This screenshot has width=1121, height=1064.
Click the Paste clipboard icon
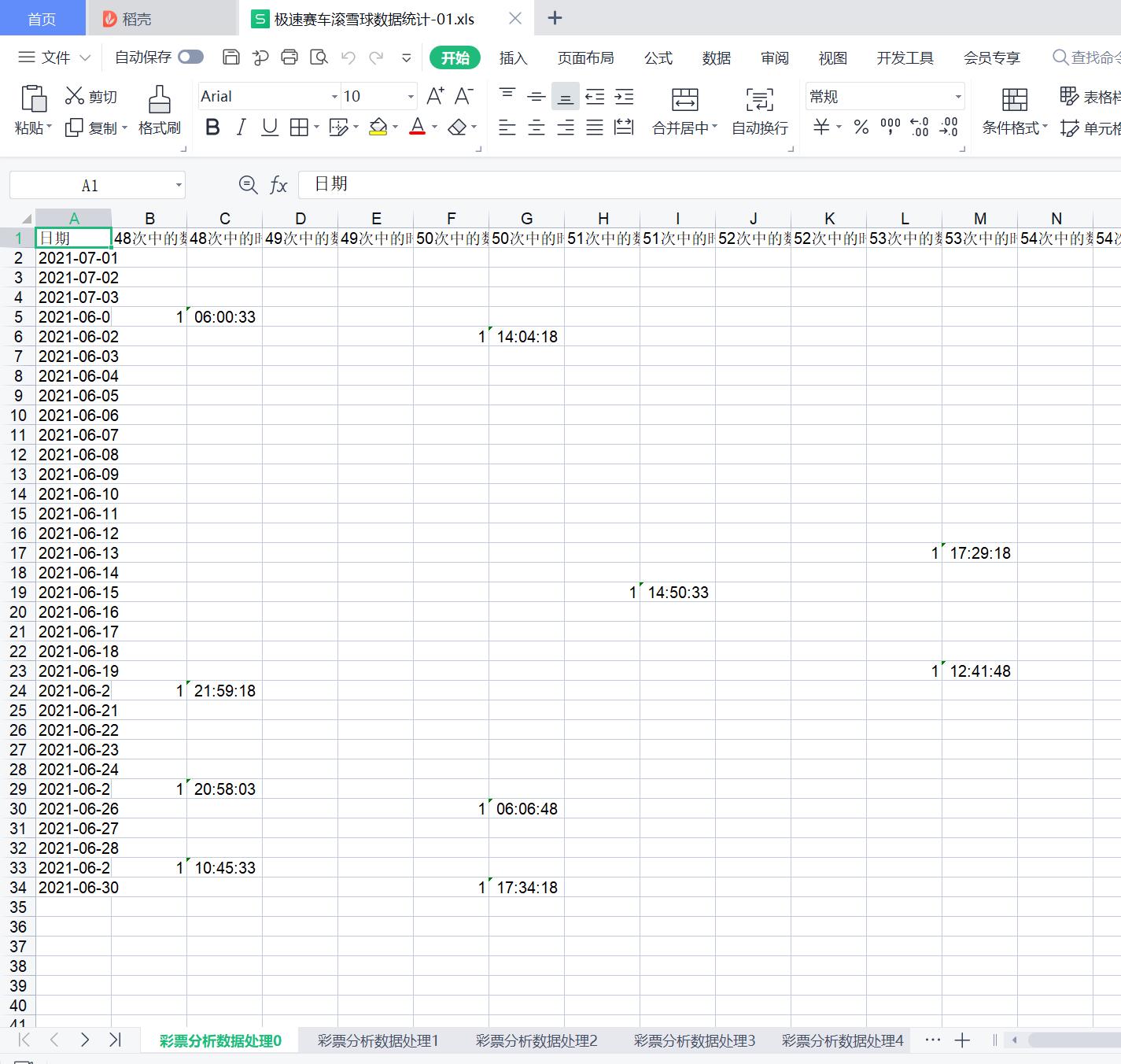[33, 99]
